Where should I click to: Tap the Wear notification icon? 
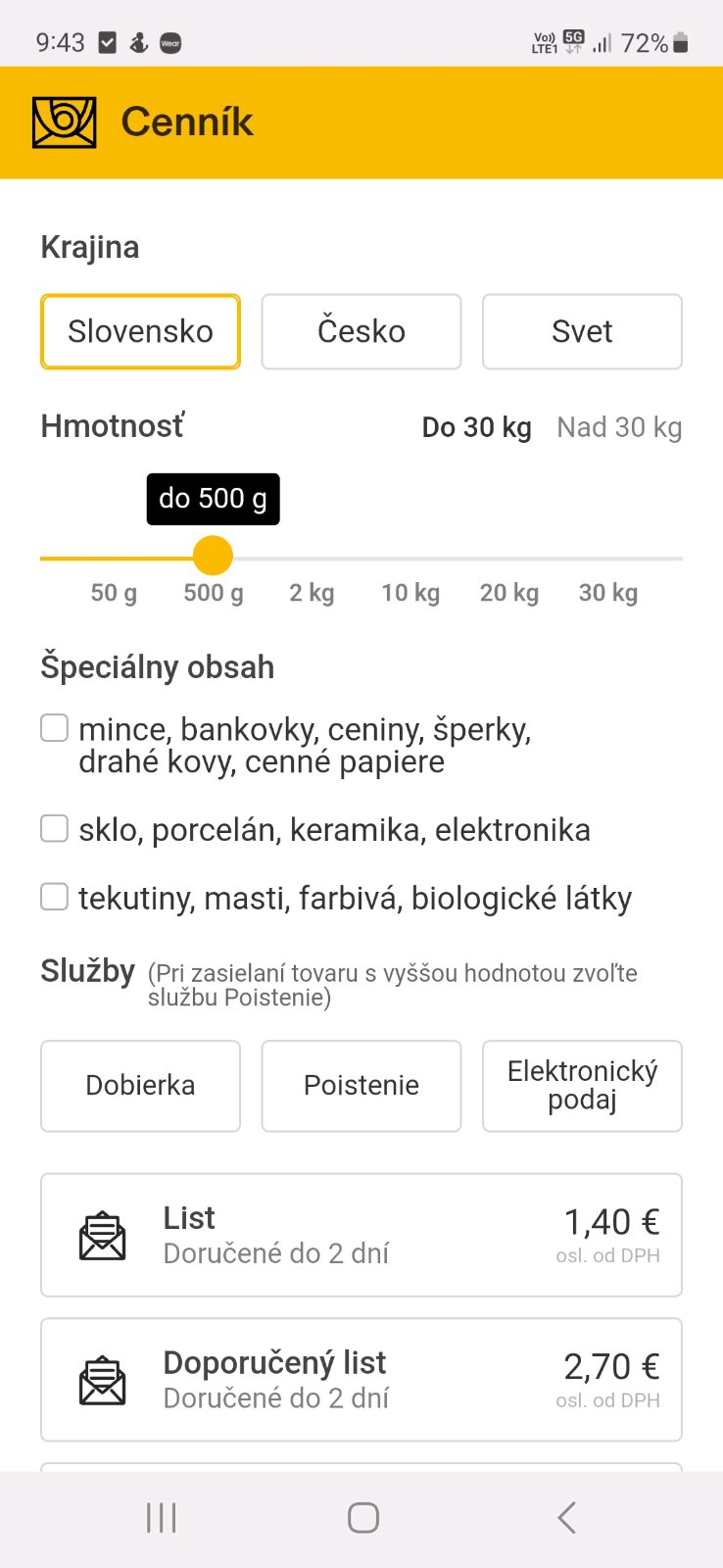(170, 43)
